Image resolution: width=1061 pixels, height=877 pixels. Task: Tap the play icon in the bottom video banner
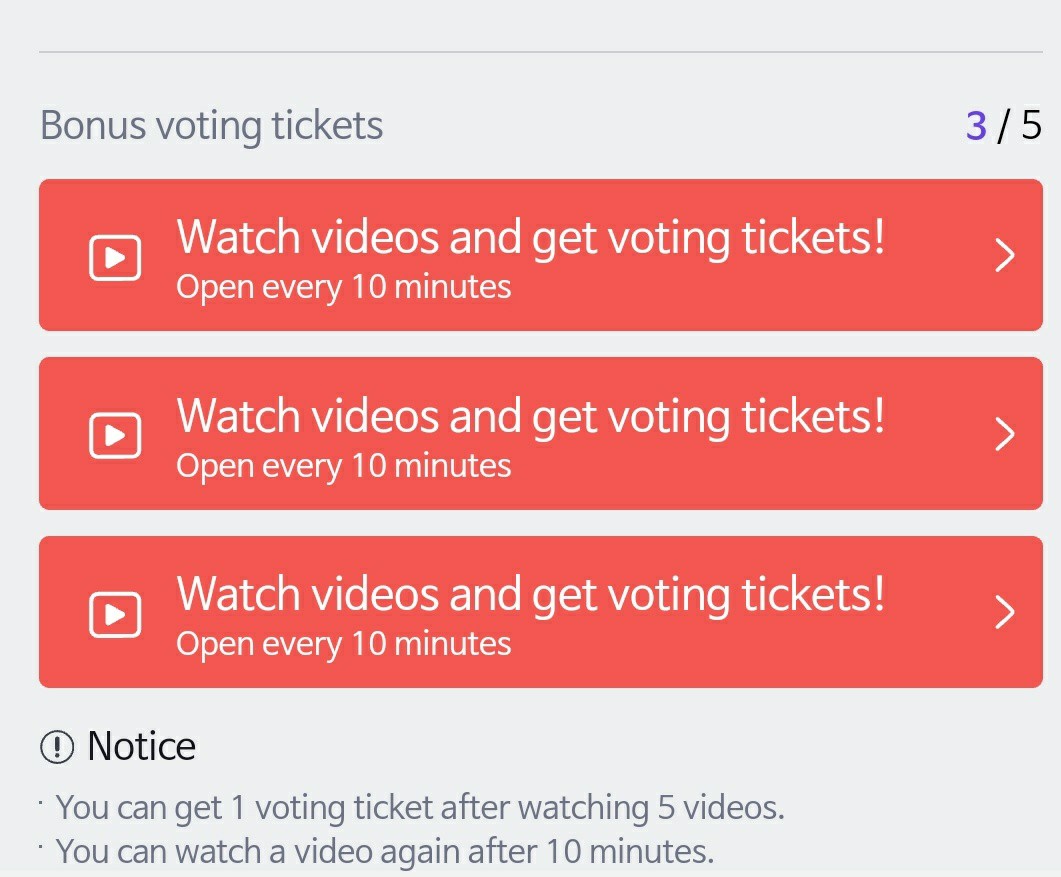[x=115, y=614]
